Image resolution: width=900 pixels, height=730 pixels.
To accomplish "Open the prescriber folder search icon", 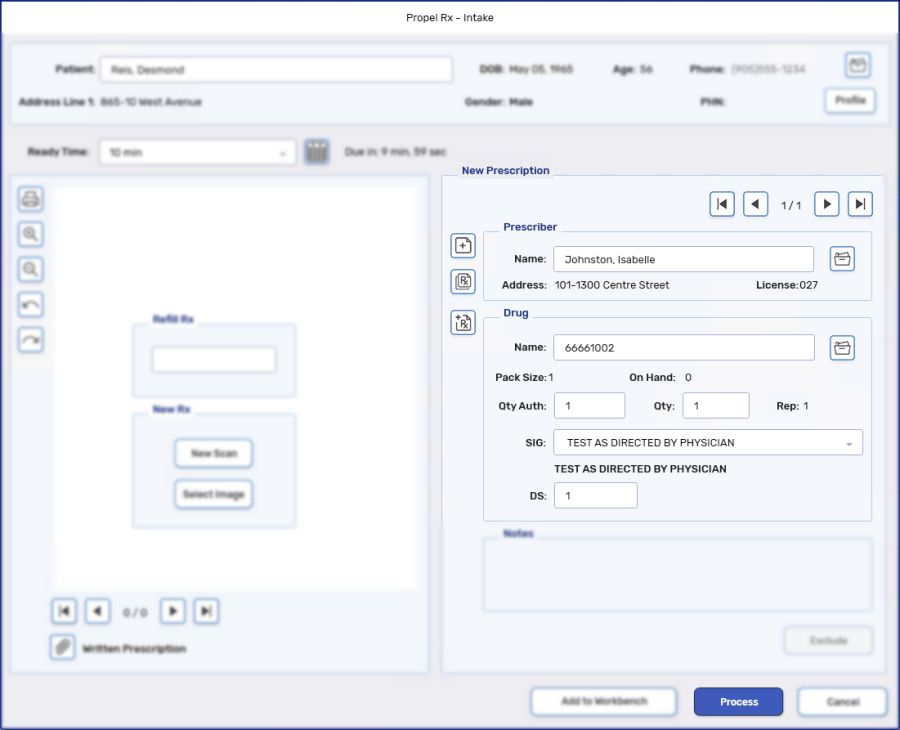I will tap(842, 259).
